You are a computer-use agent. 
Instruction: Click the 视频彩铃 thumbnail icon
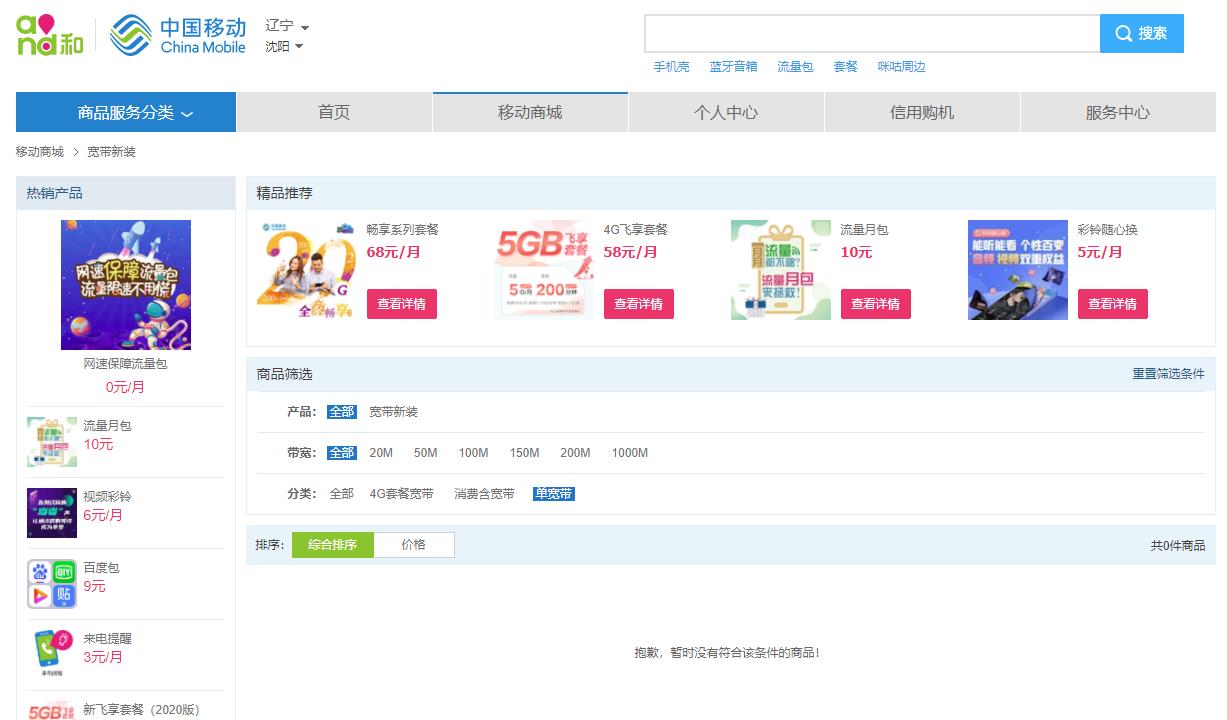pos(52,512)
